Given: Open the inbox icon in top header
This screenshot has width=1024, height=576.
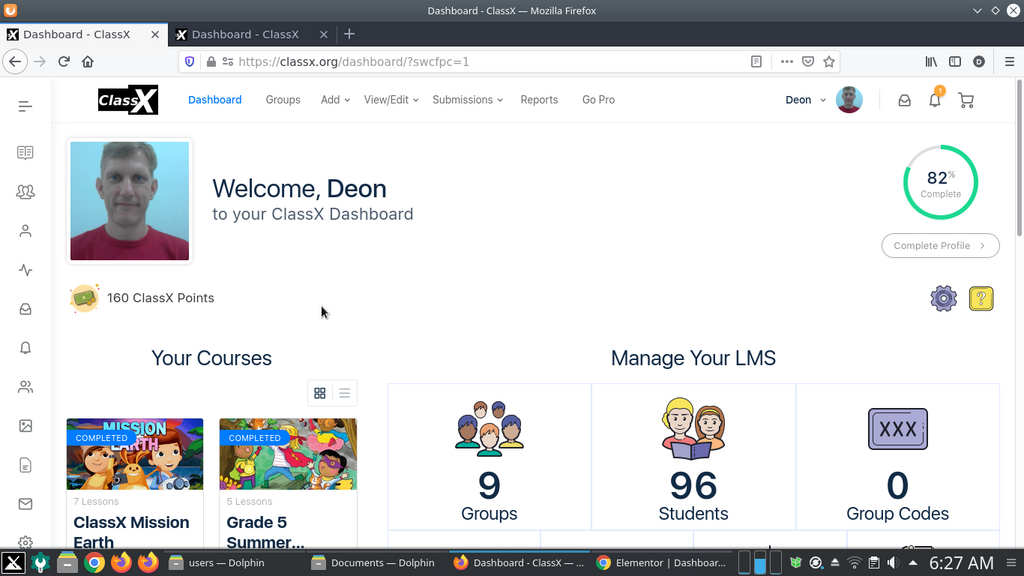Looking at the screenshot, I should click(x=904, y=100).
